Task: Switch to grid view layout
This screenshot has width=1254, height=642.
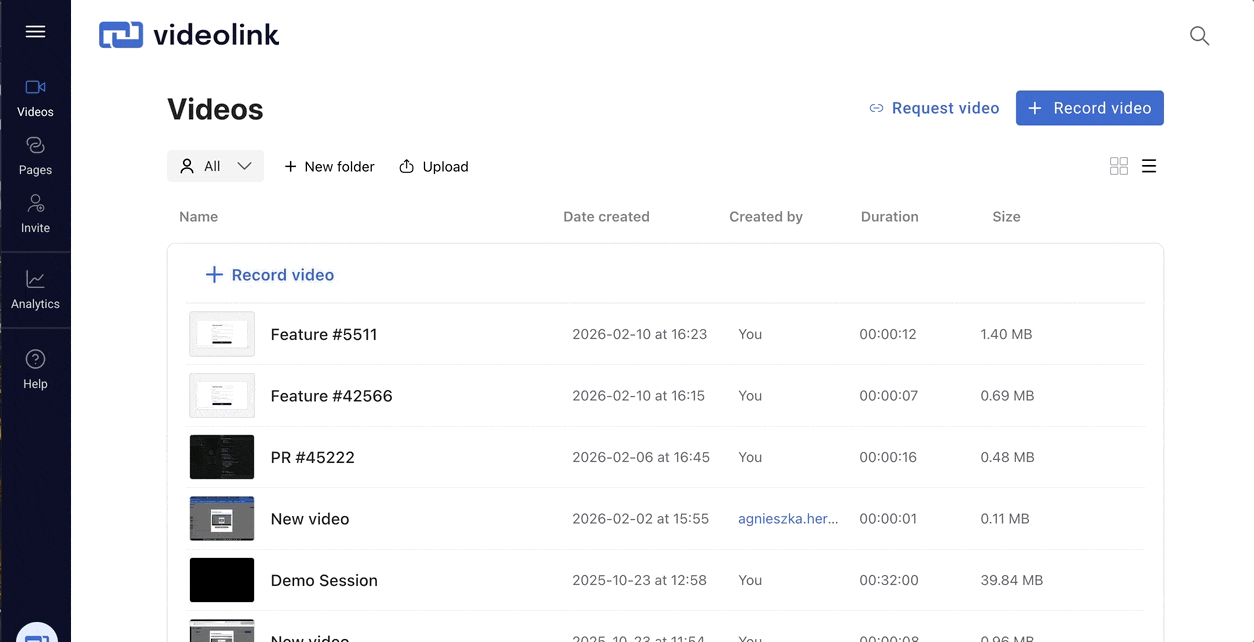Action: click(x=1119, y=166)
